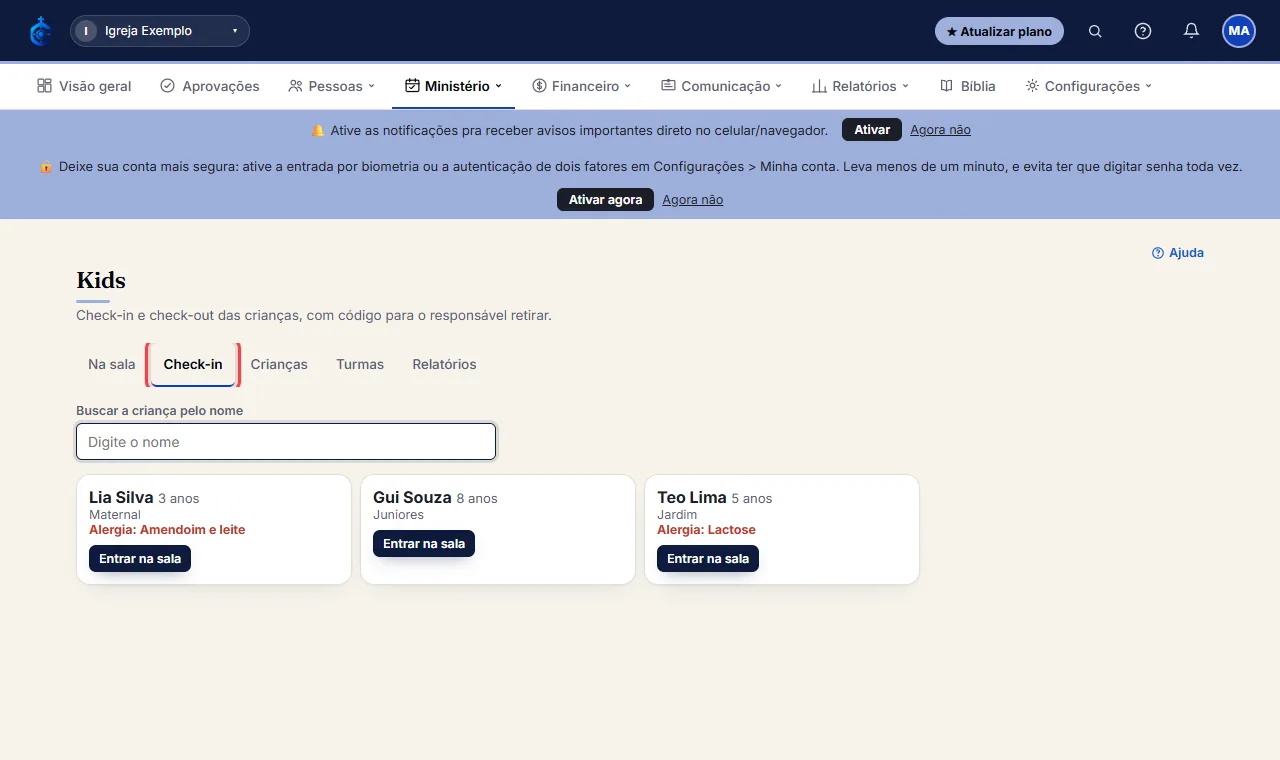Screen dimensions: 1280x760
Task: Dismiss notifications banner with Agora não
Action: (x=940, y=130)
